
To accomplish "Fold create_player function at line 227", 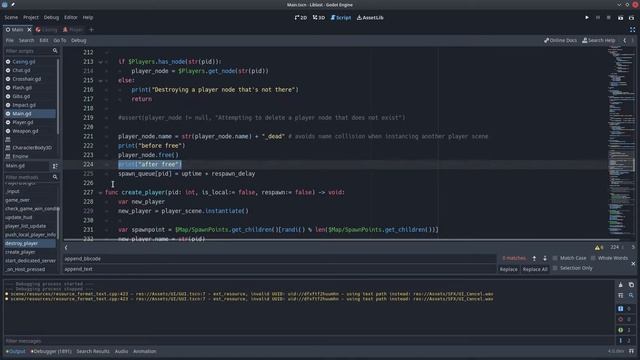I will [x=100, y=193].
